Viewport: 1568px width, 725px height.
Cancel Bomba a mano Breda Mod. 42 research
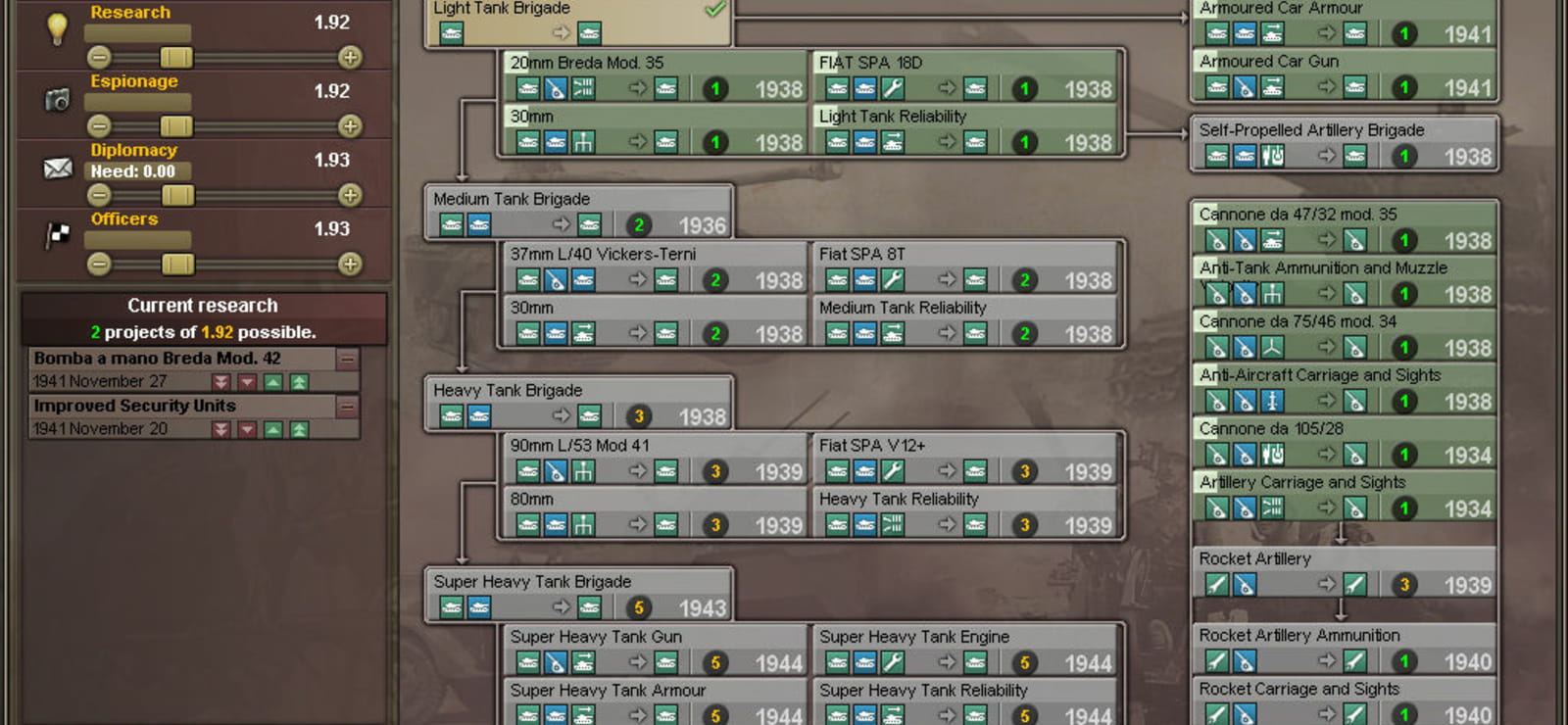pyautogui.click(x=347, y=360)
